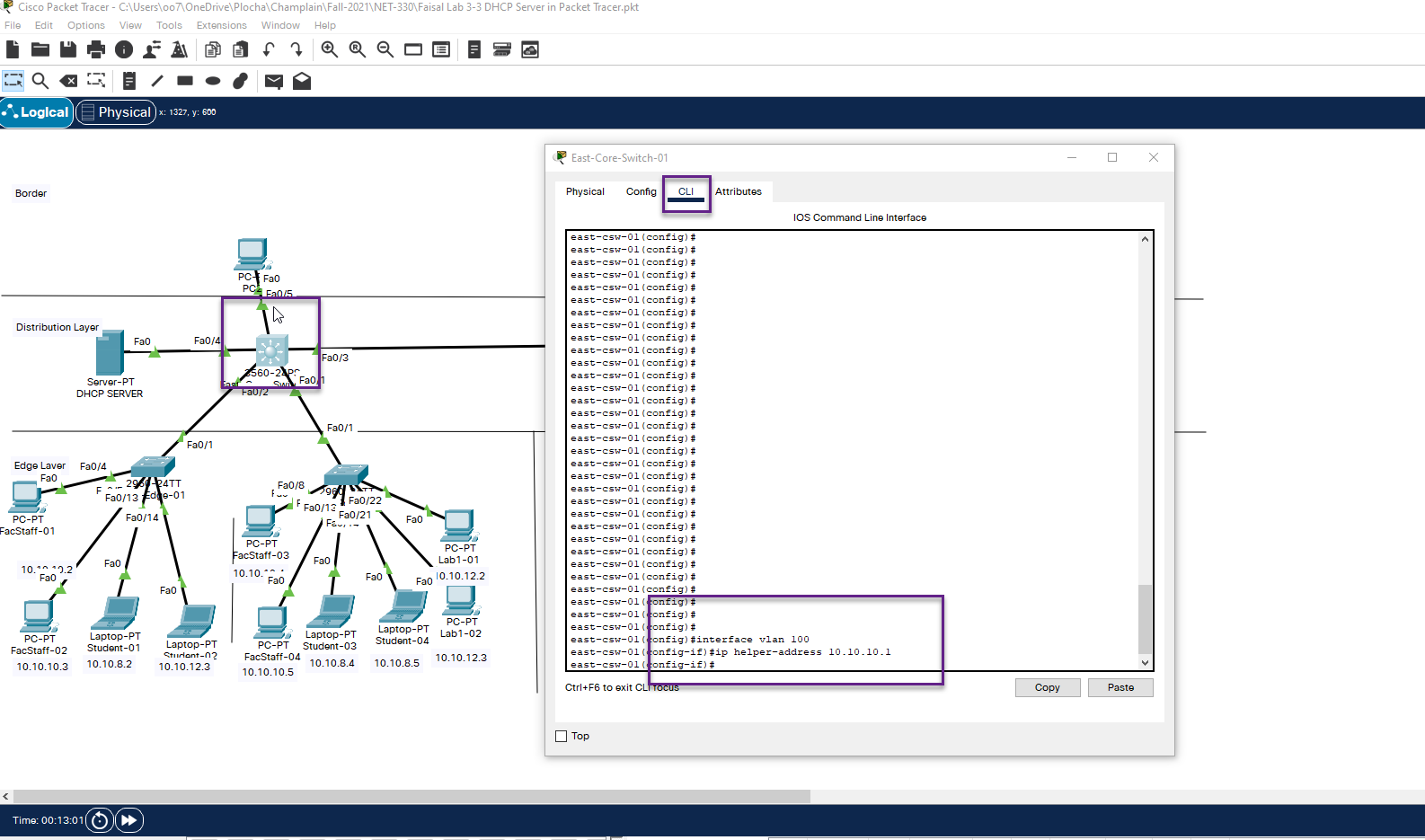Open the File menu
The width and height of the screenshot is (1425, 840).
(13, 25)
